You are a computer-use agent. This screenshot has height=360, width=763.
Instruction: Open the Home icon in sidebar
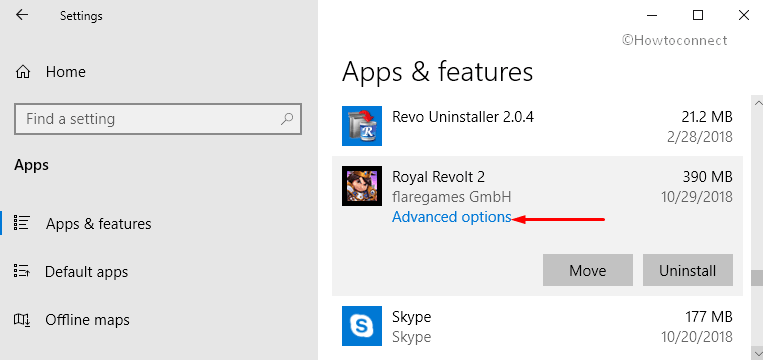pos(23,72)
